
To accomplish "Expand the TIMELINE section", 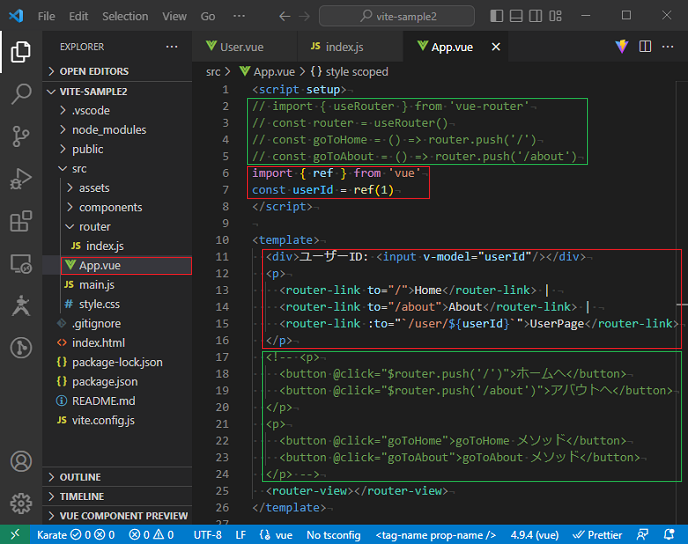I will [117, 496].
